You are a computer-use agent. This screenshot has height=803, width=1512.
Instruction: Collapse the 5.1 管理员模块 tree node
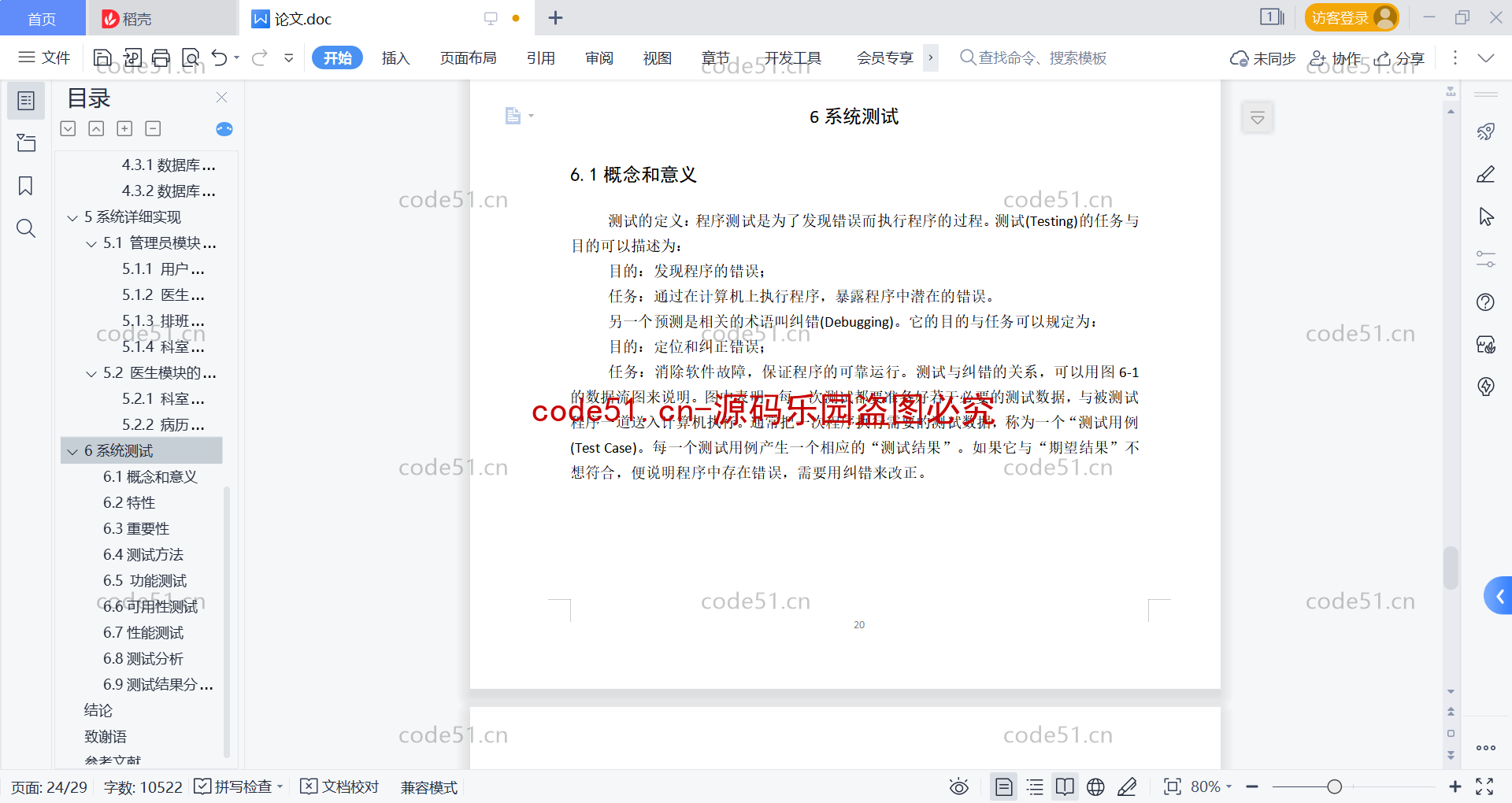(91, 244)
